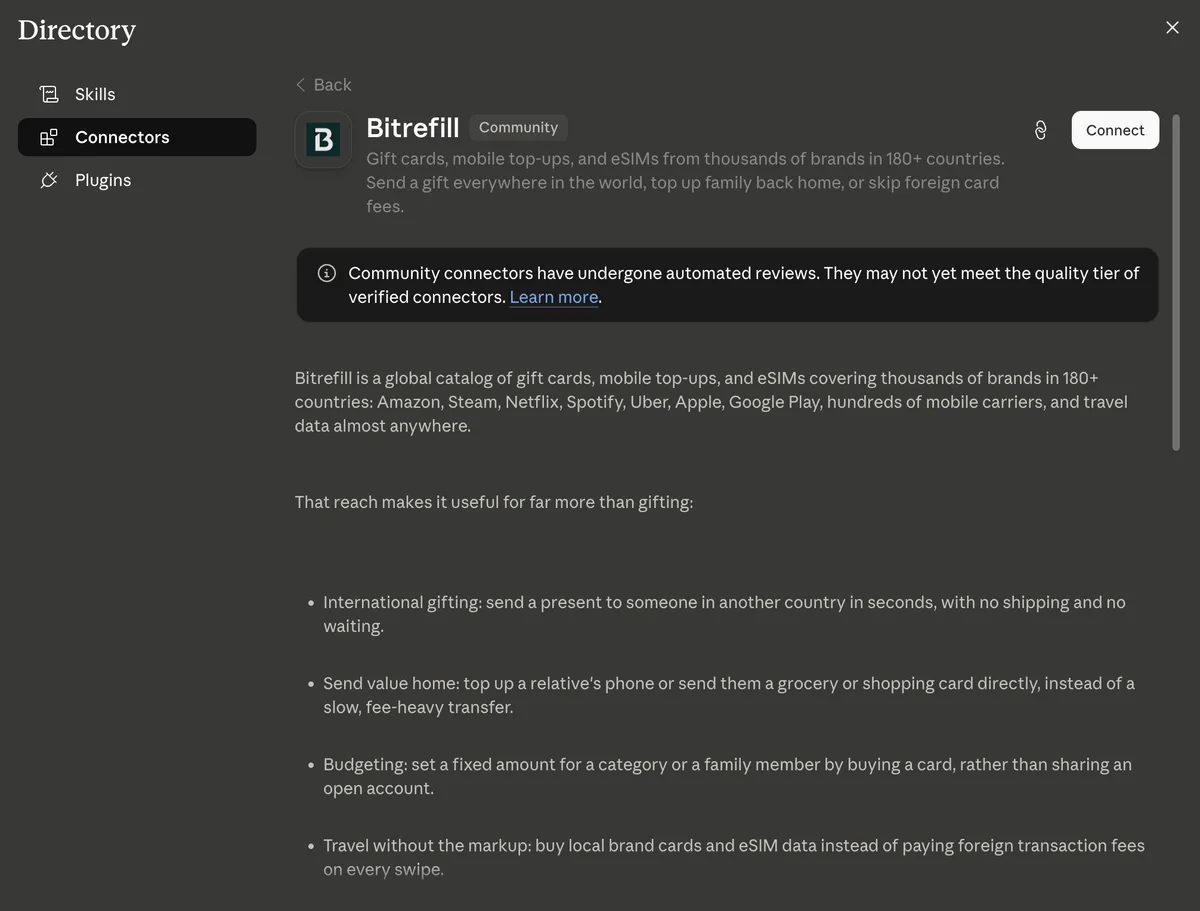This screenshot has width=1200, height=911.
Task: Click the vertical scrollbar thumb
Action: click(1176, 282)
